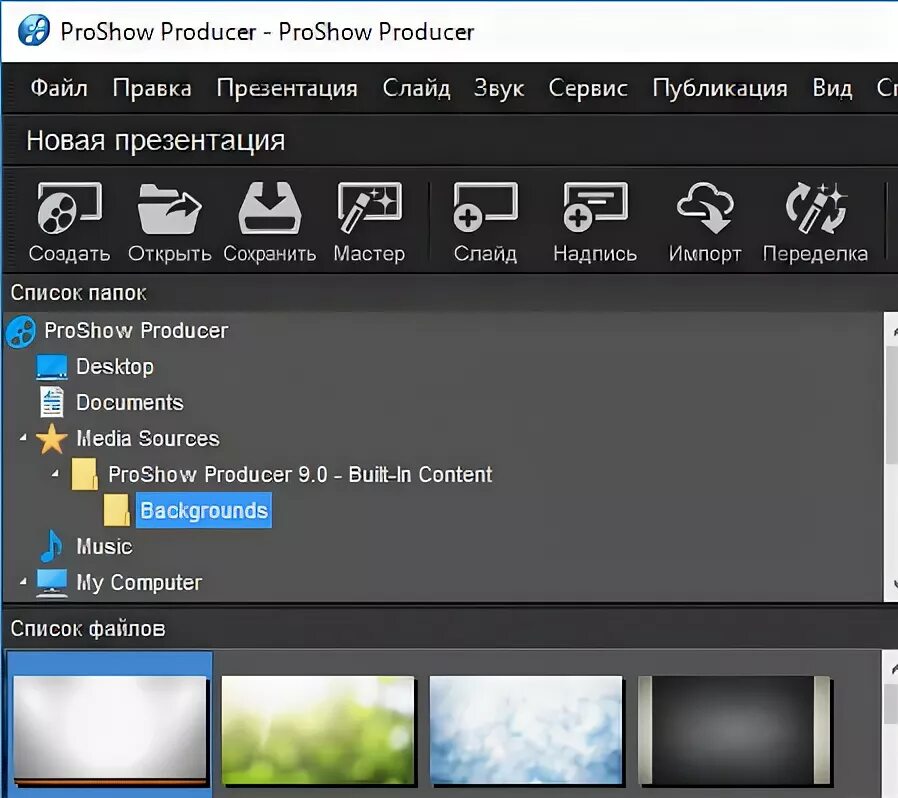Open the Звук menu

(499, 88)
